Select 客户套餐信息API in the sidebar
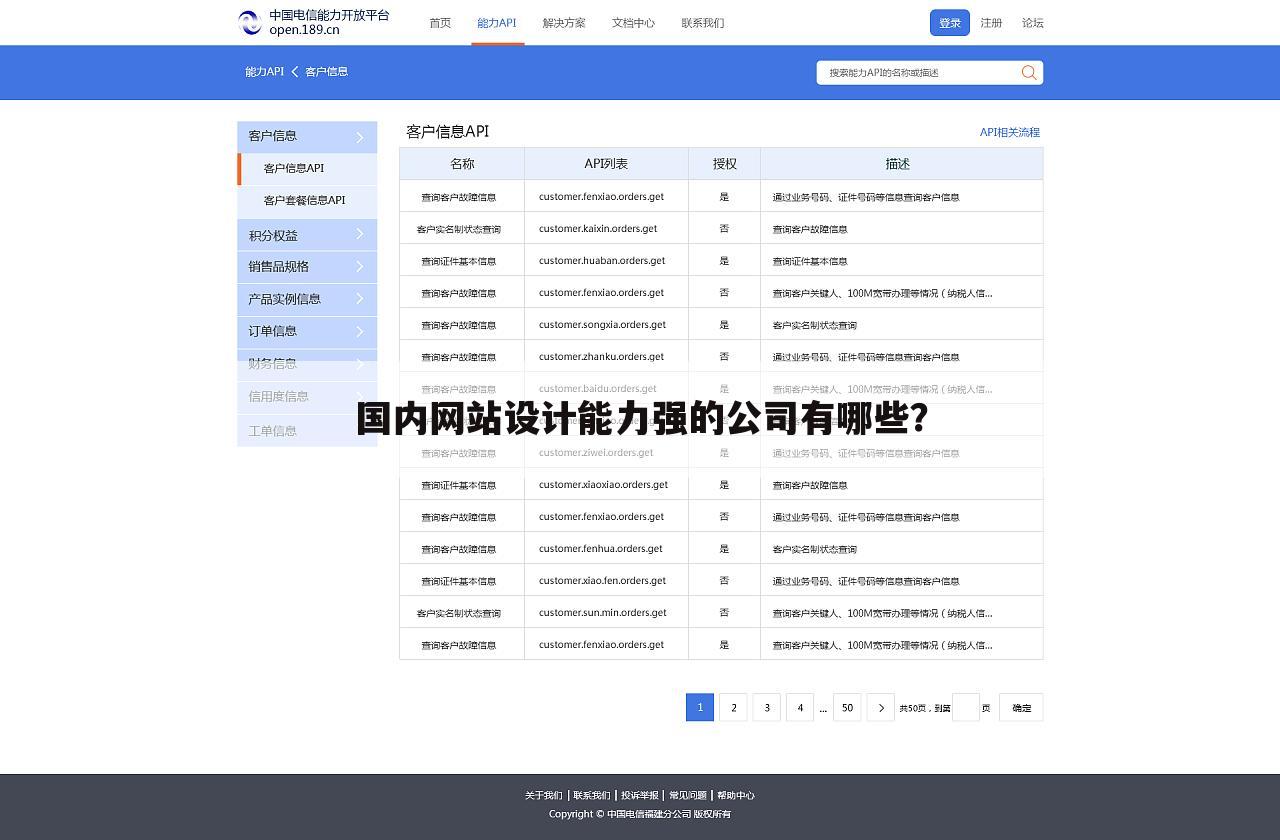This screenshot has height=840, width=1280. (304, 200)
